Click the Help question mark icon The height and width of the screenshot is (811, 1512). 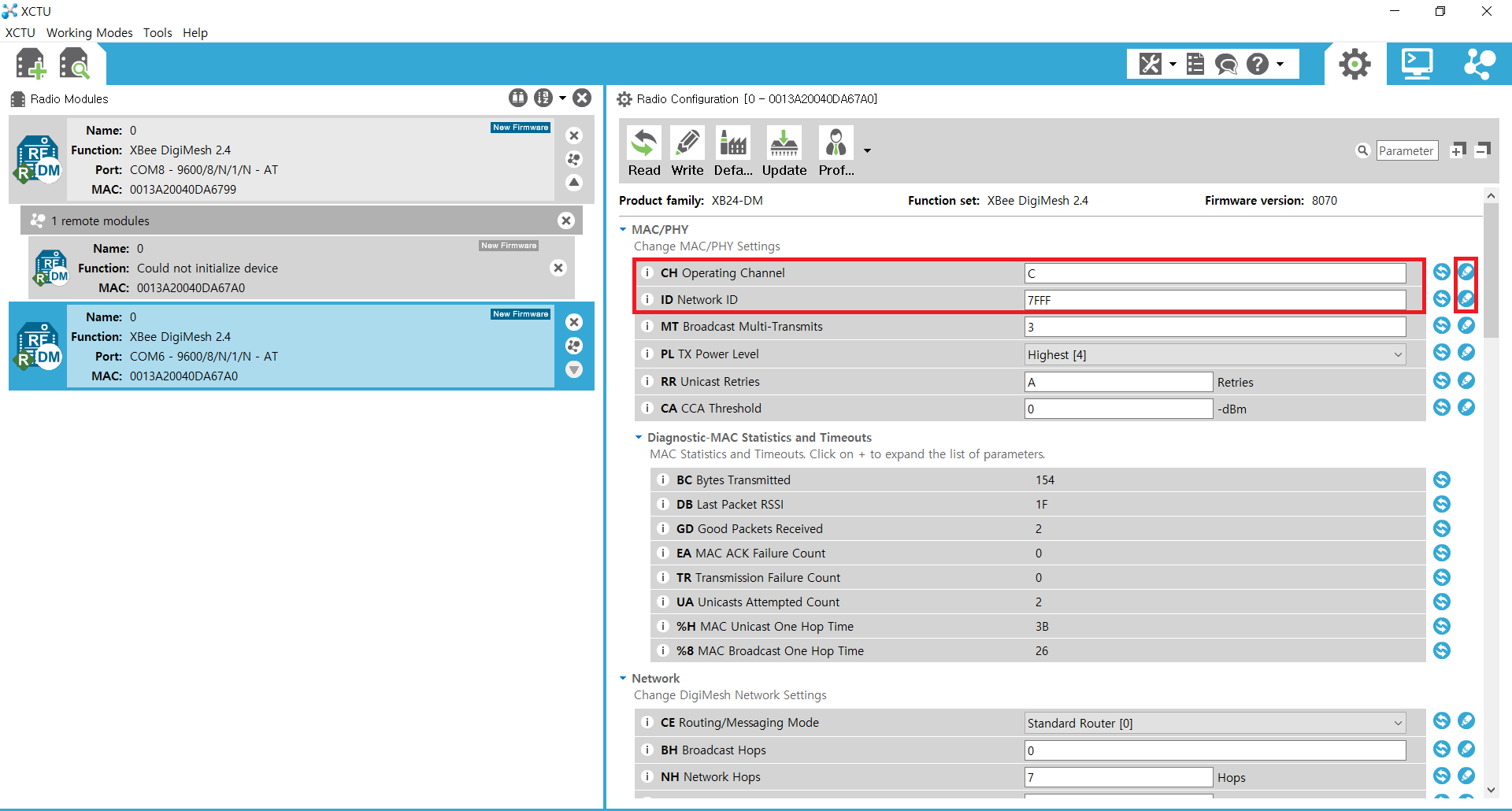(1258, 64)
